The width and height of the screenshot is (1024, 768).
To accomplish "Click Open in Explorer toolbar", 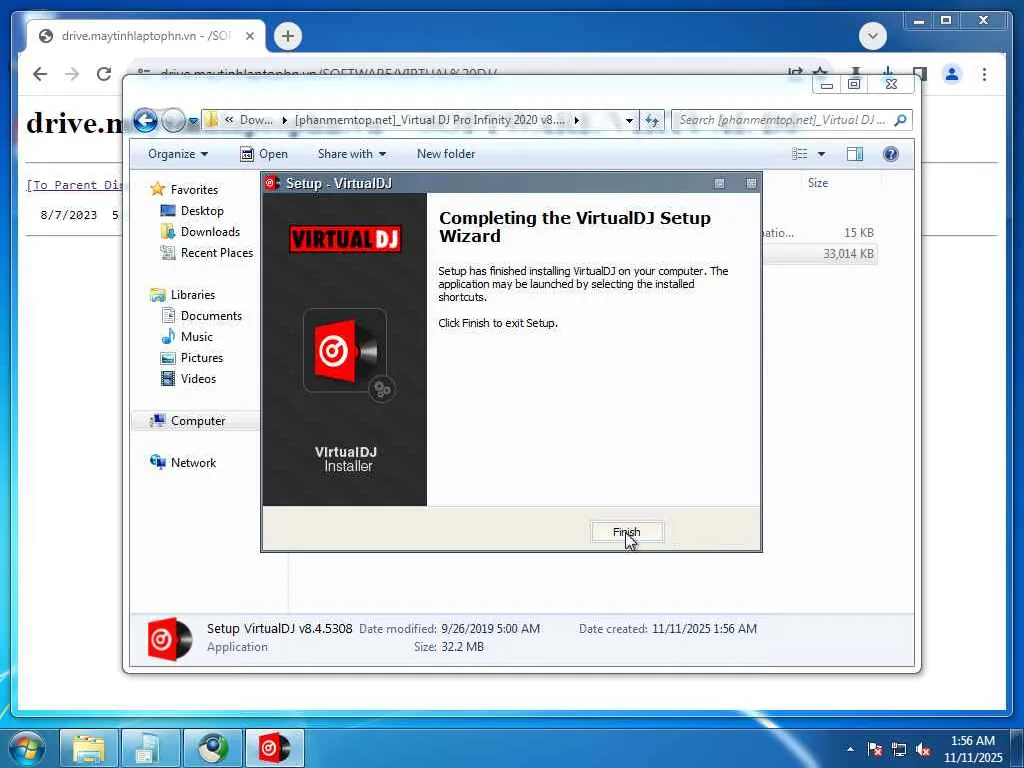I will pyautogui.click(x=264, y=154).
